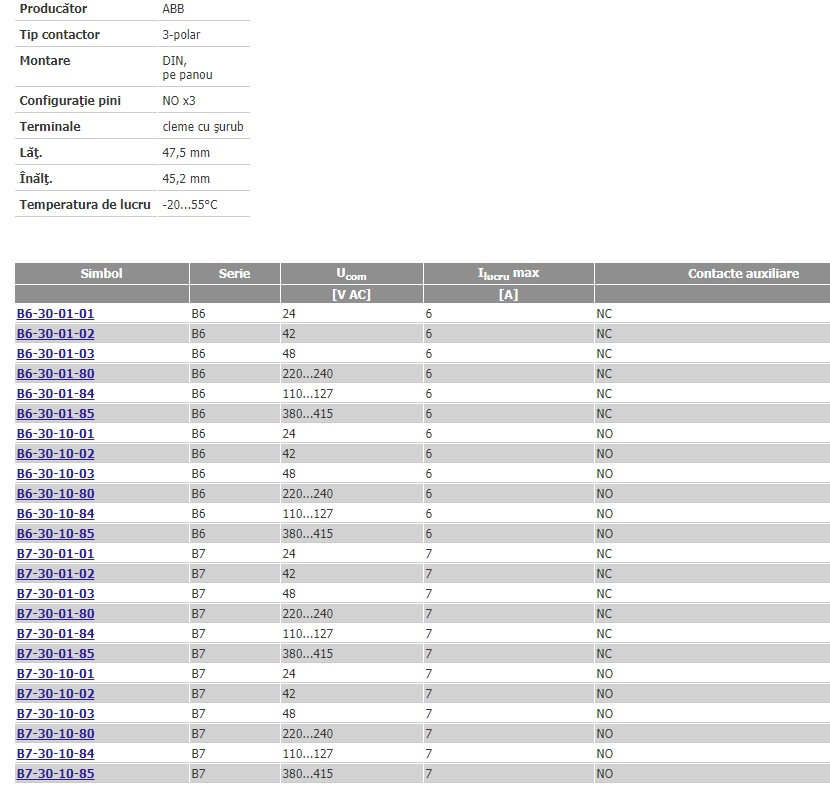
Task: Go to the B7-30-01-85 contactor page
Action: coord(56,654)
